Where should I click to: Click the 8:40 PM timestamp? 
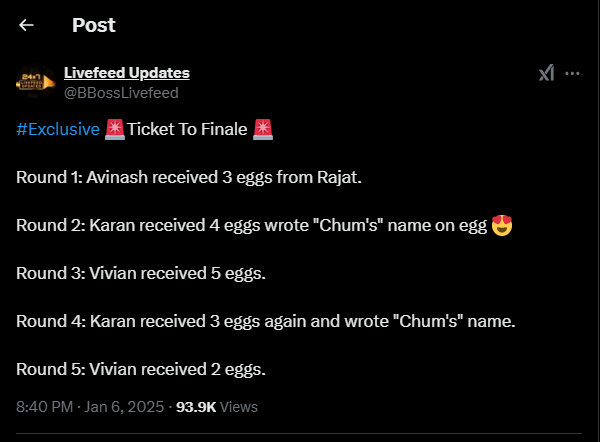point(44,407)
